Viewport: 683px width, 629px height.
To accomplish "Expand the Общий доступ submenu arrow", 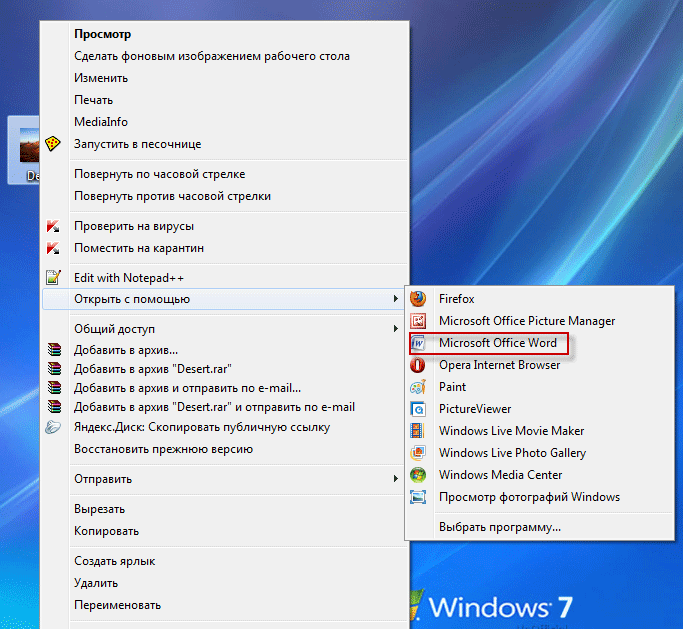I will tap(396, 329).
